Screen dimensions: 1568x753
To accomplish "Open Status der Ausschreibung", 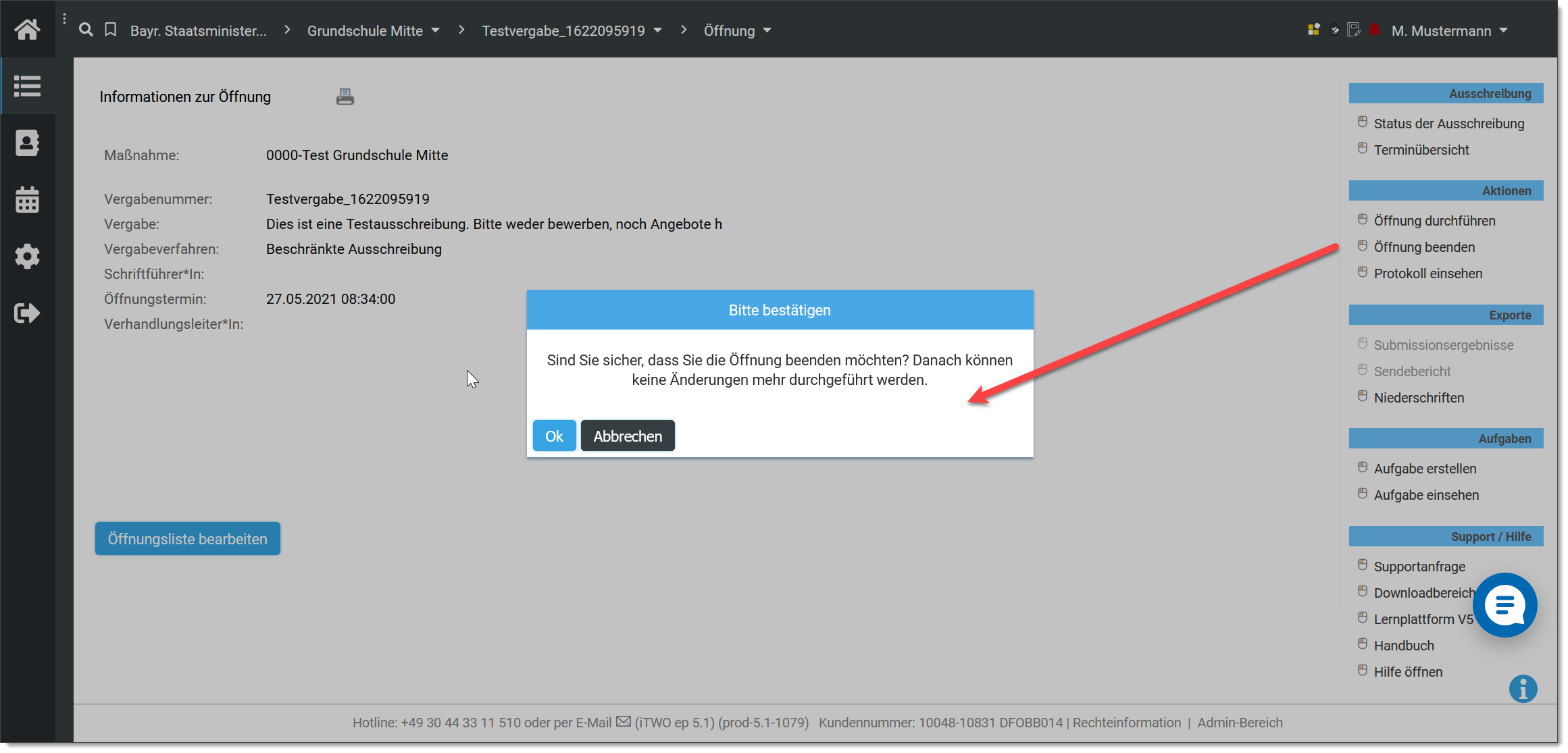I will pyautogui.click(x=1449, y=124).
